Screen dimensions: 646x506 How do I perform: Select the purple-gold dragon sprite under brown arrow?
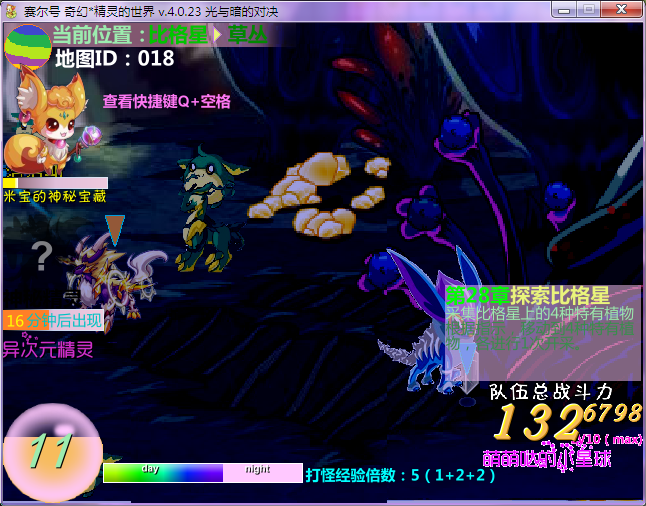(111, 280)
